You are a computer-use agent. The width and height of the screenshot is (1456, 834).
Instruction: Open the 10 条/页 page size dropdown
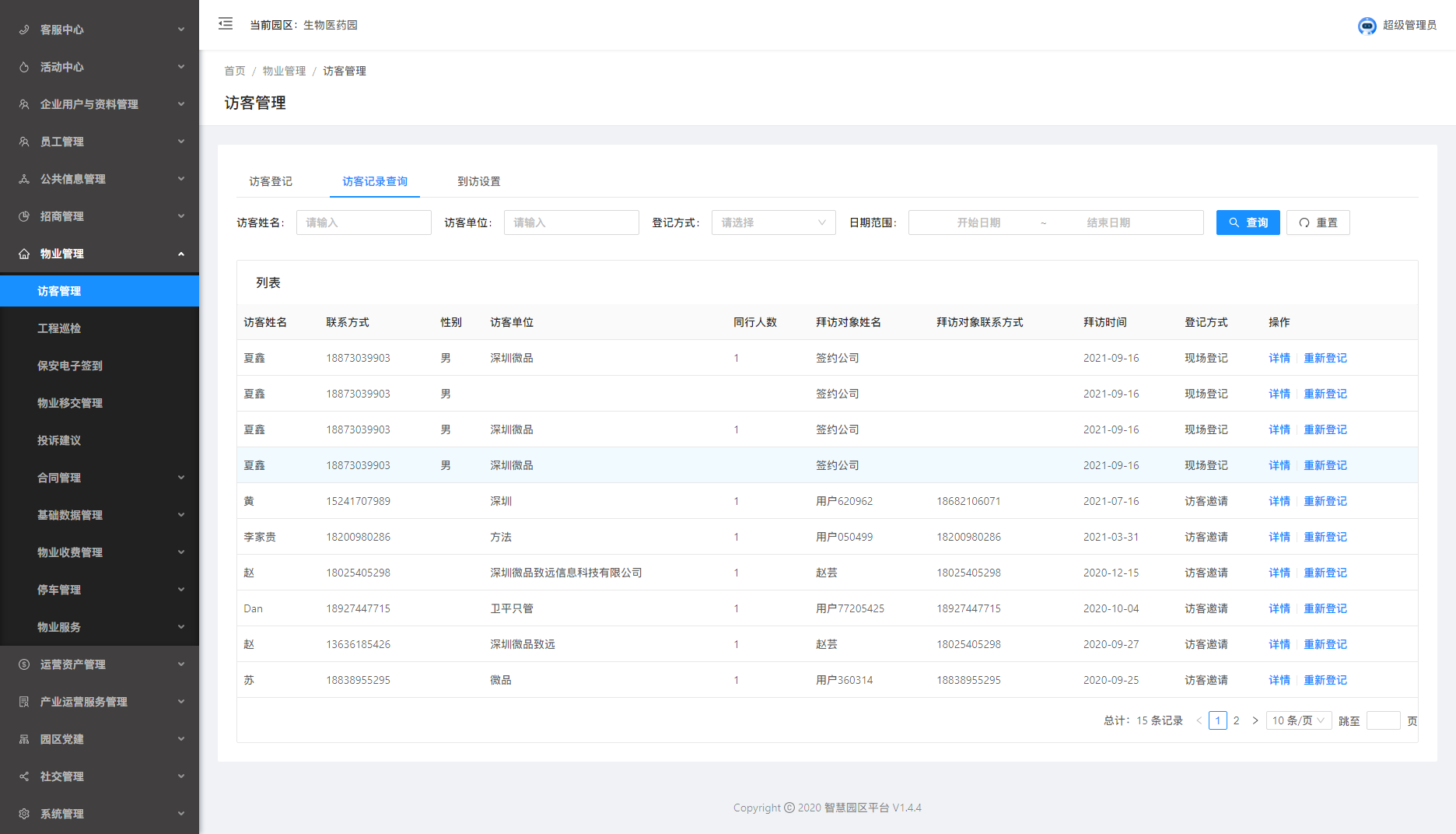(1299, 720)
